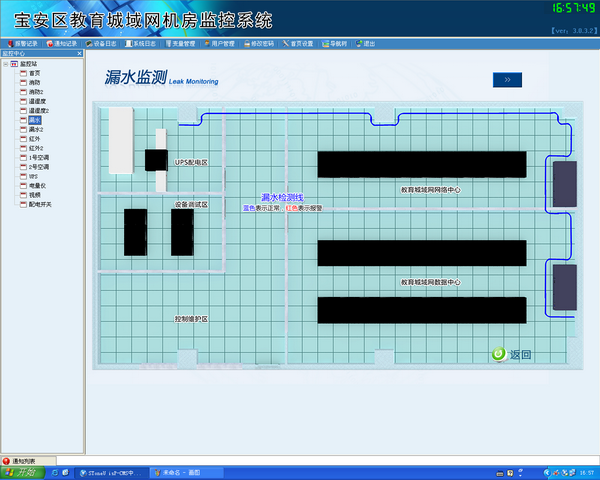Click the green 返回 return button
This screenshot has width=600, height=480.
pyautogui.click(x=511, y=354)
